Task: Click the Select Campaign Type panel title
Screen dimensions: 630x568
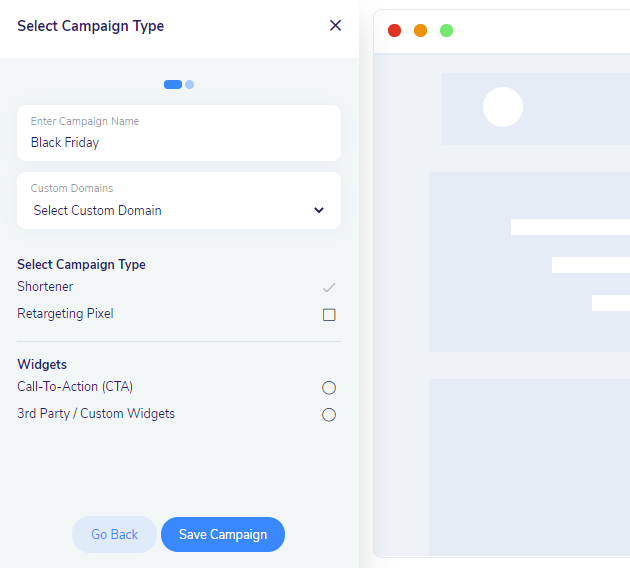Action: [x=91, y=26]
